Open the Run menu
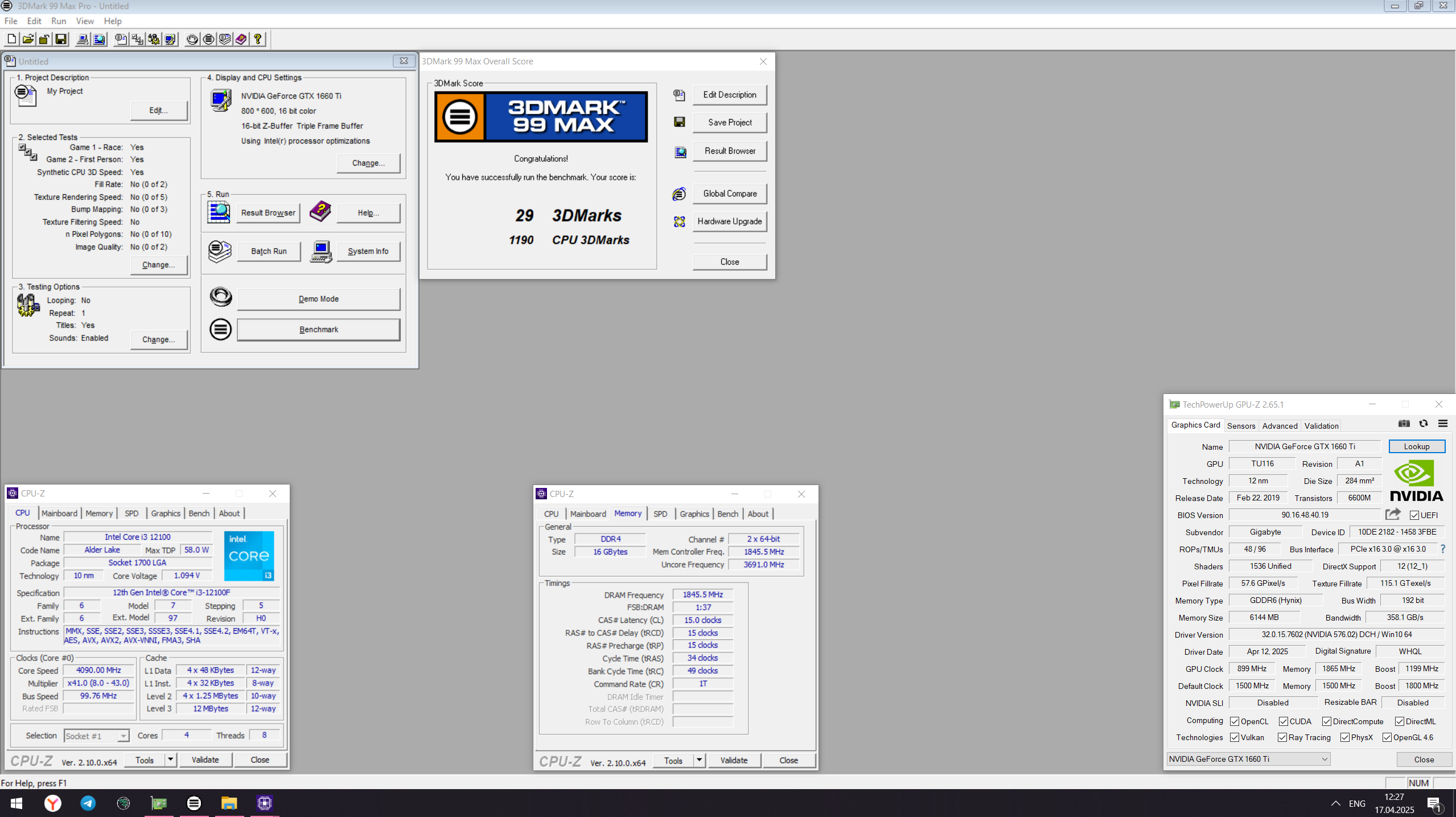Viewport: 1456px width, 817px height. tap(58, 21)
